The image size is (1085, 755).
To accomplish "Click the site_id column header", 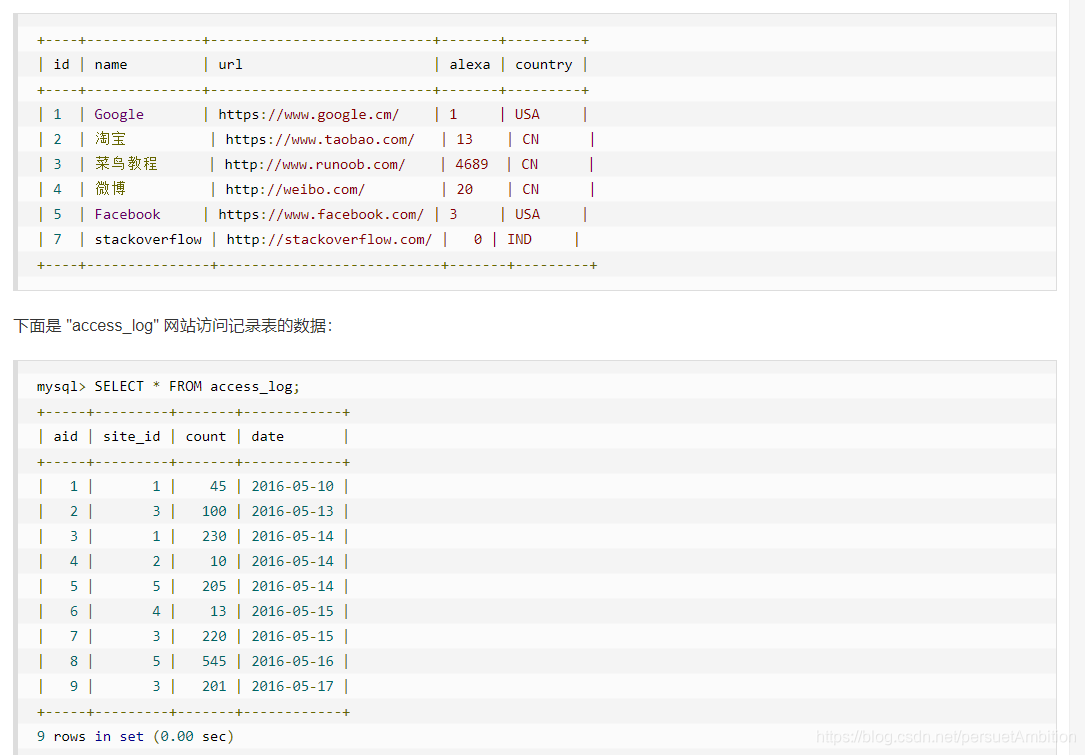I will point(131,436).
